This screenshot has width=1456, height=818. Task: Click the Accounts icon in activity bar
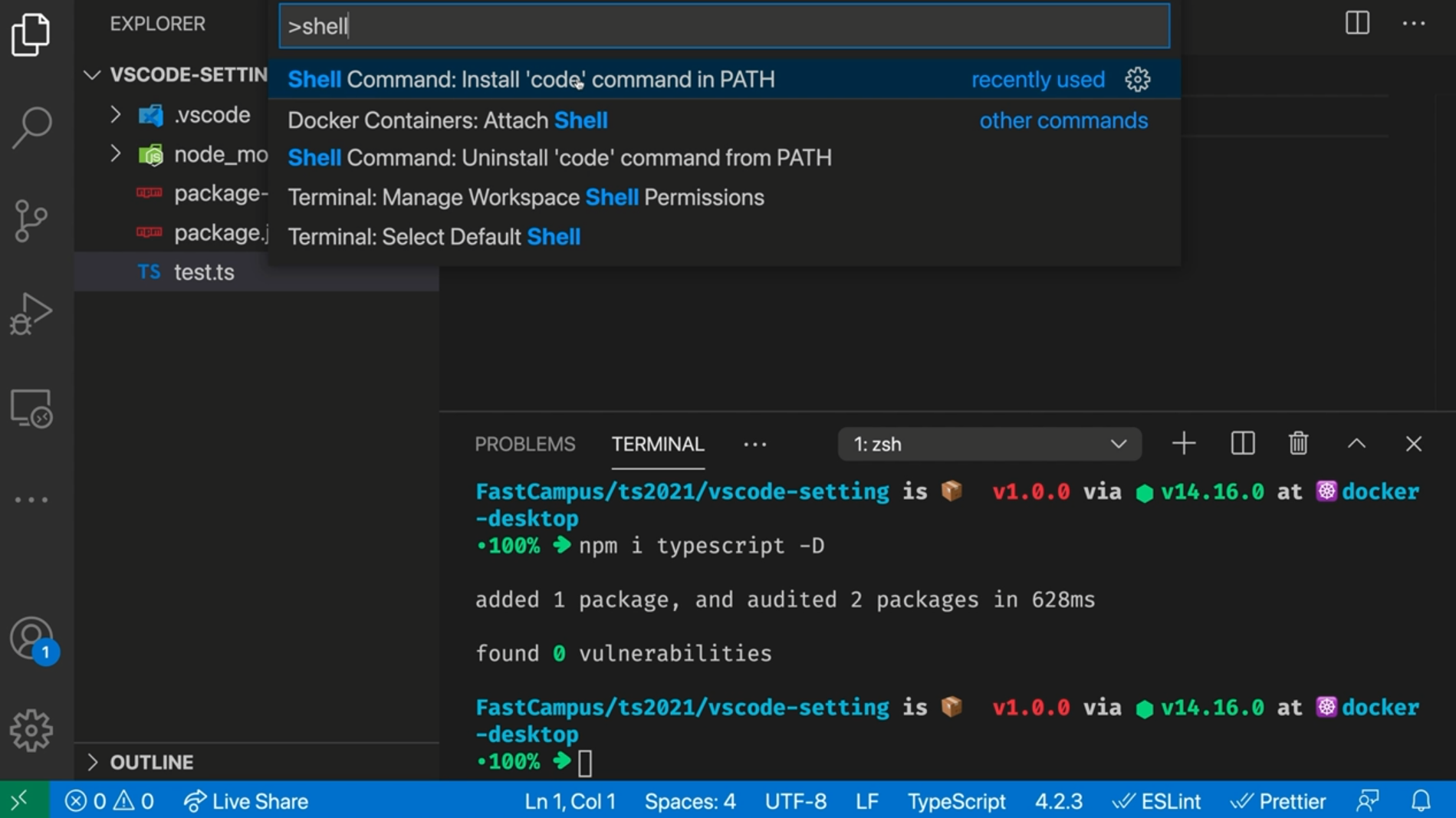[x=29, y=637]
